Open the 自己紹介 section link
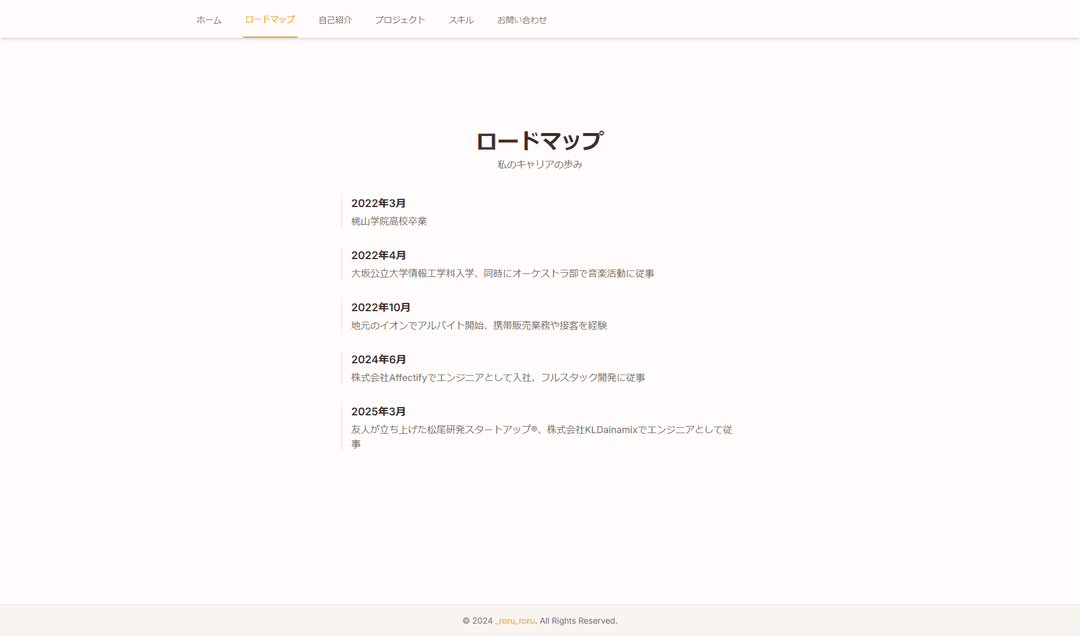This screenshot has height=636, width=1080. pos(335,20)
